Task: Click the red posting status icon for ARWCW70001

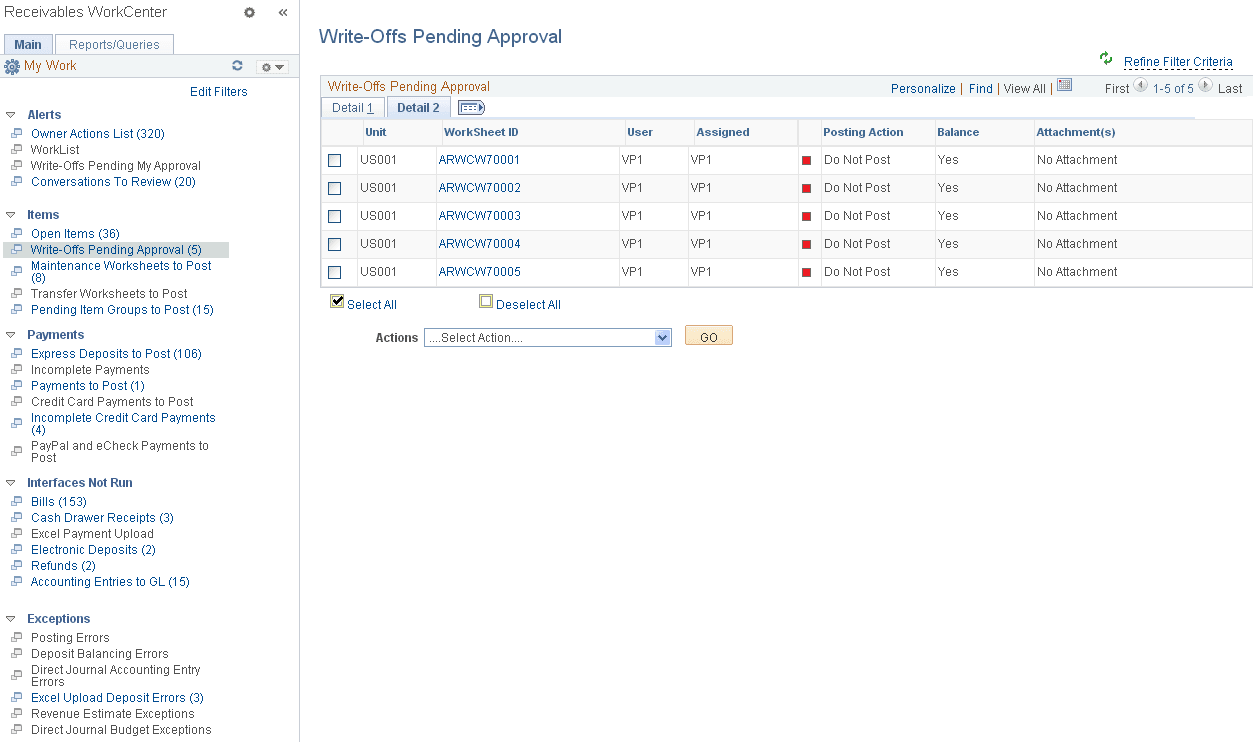Action: 808,159
